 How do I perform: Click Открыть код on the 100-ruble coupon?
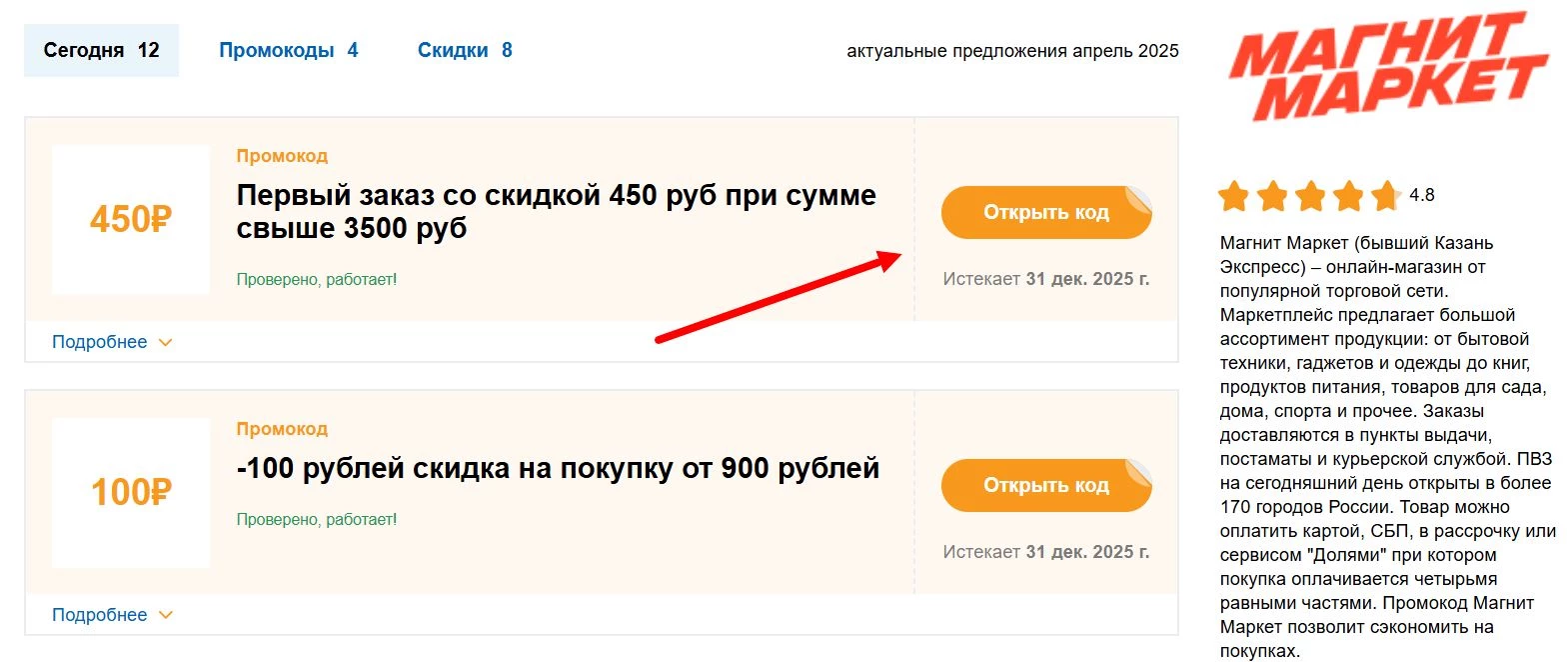[x=1045, y=485]
